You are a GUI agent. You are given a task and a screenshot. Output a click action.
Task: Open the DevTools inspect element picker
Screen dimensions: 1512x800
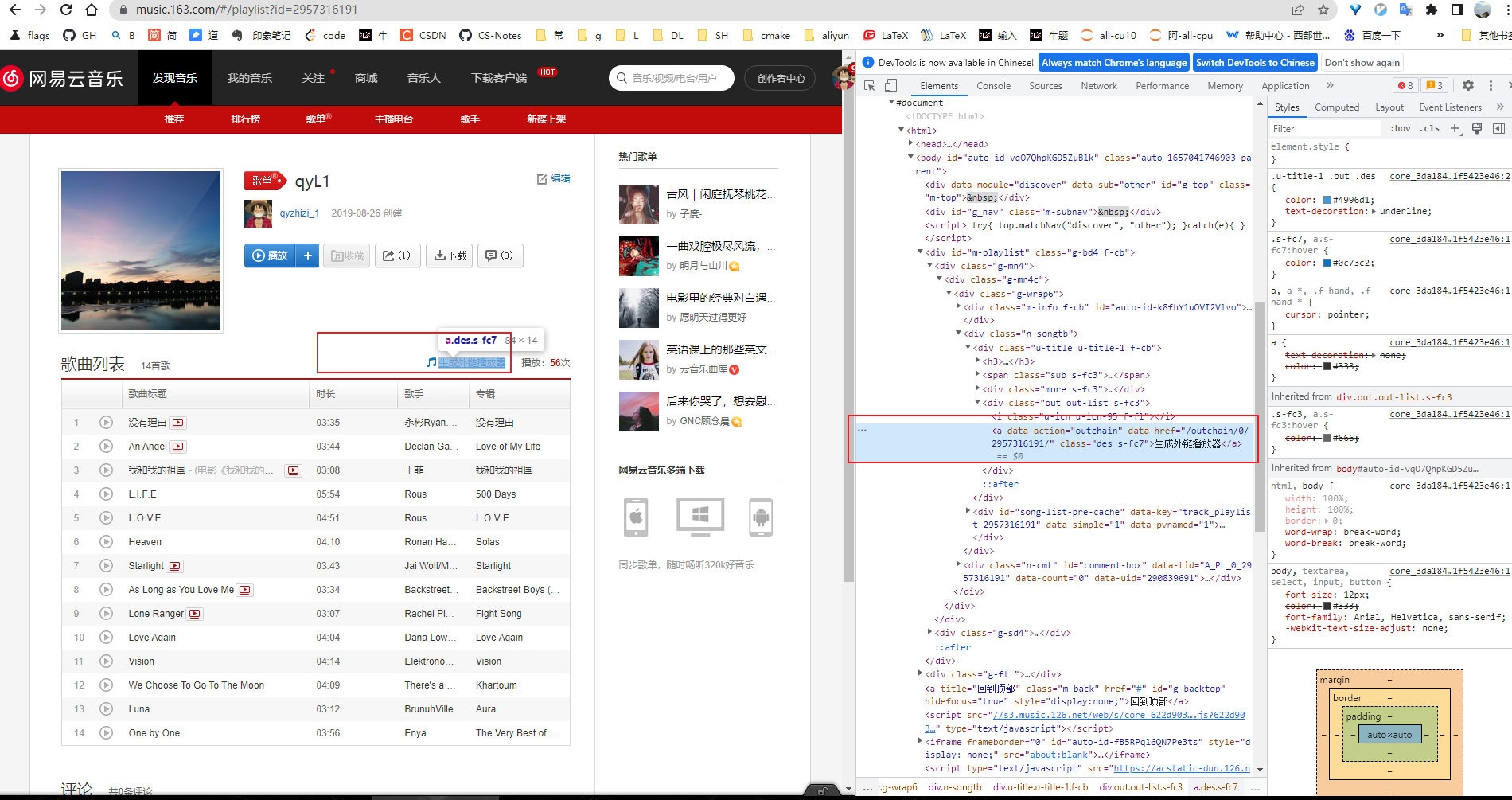(x=870, y=85)
